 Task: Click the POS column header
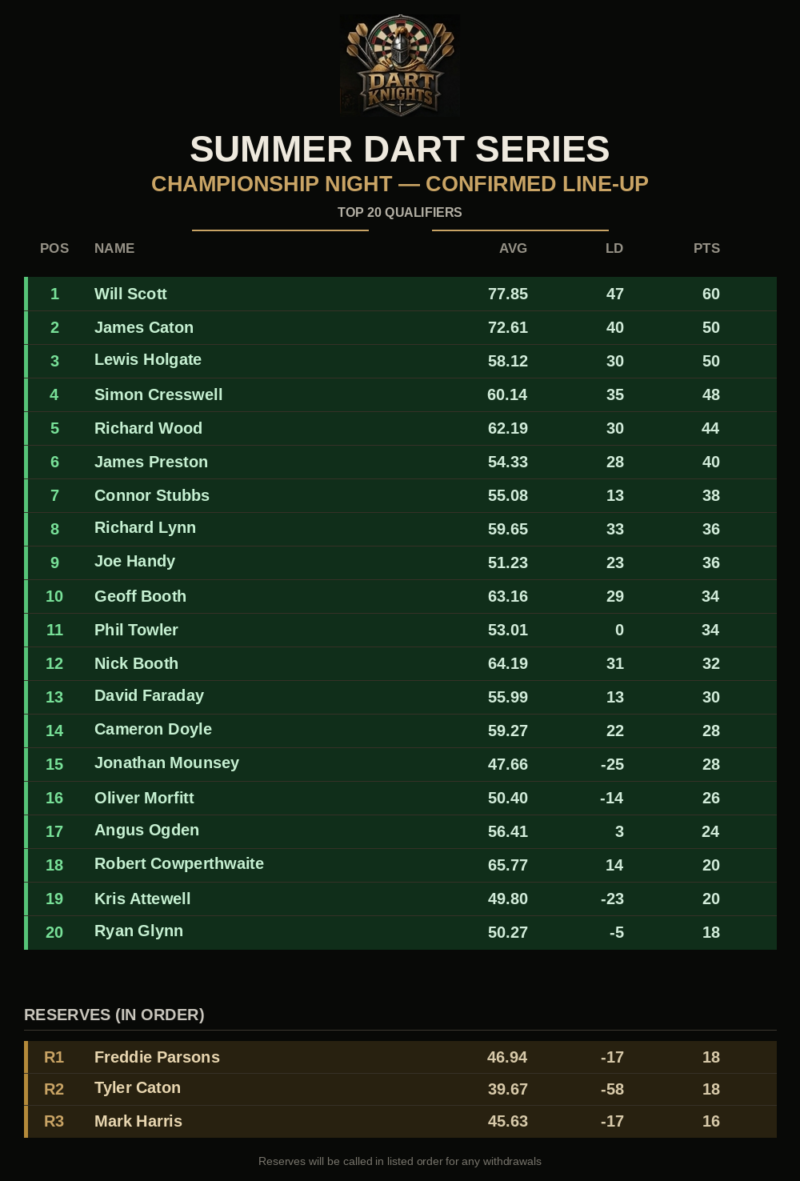(x=54, y=249)
